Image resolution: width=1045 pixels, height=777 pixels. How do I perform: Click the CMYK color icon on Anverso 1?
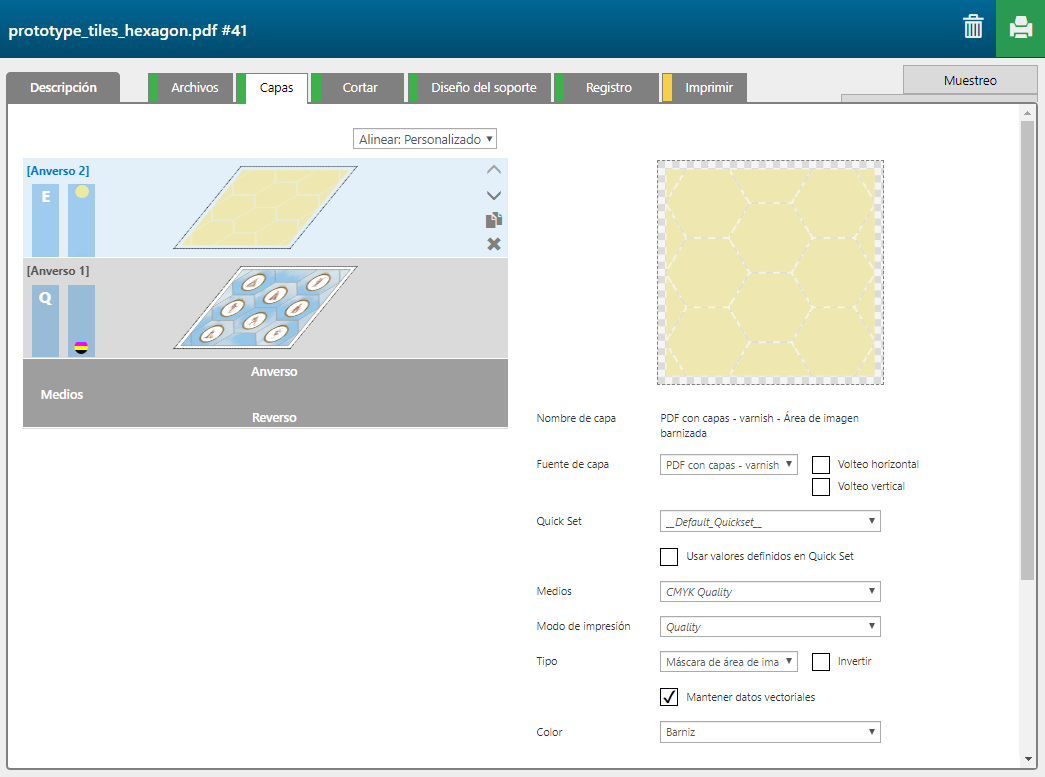tap(81, 347)
